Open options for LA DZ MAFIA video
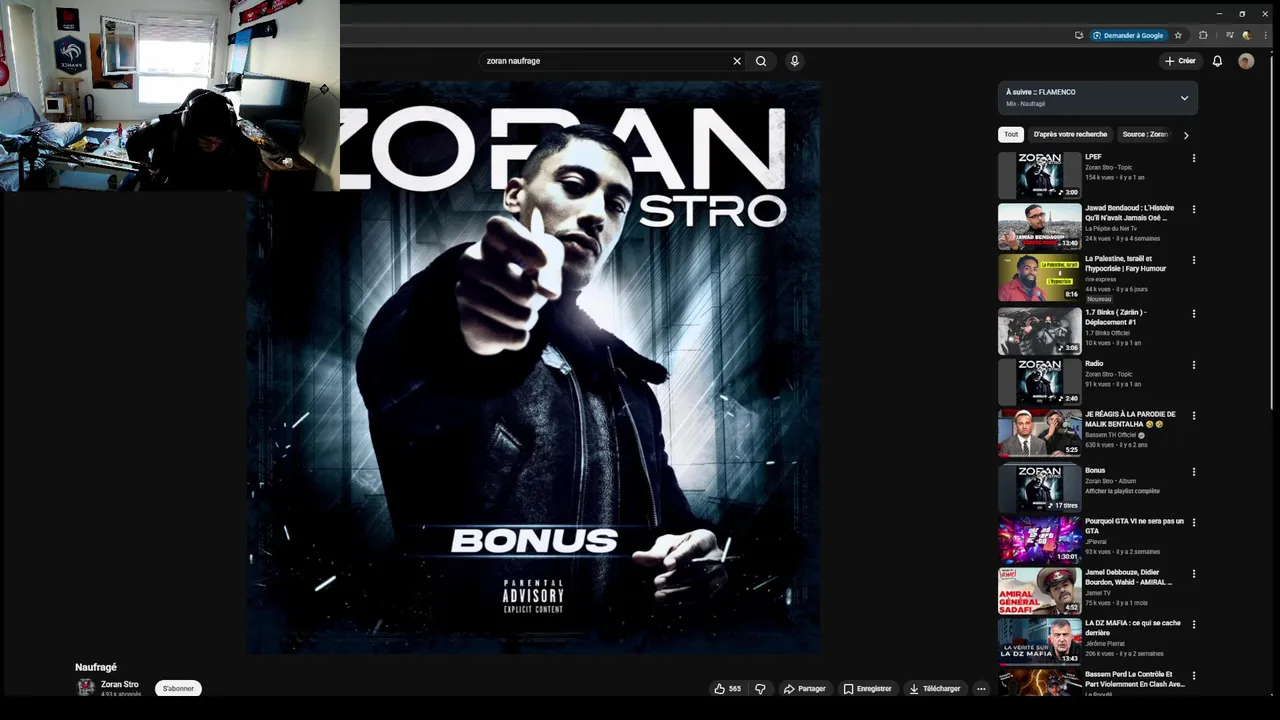This screenshot has height=720, width=1280. click(1193, 625)
